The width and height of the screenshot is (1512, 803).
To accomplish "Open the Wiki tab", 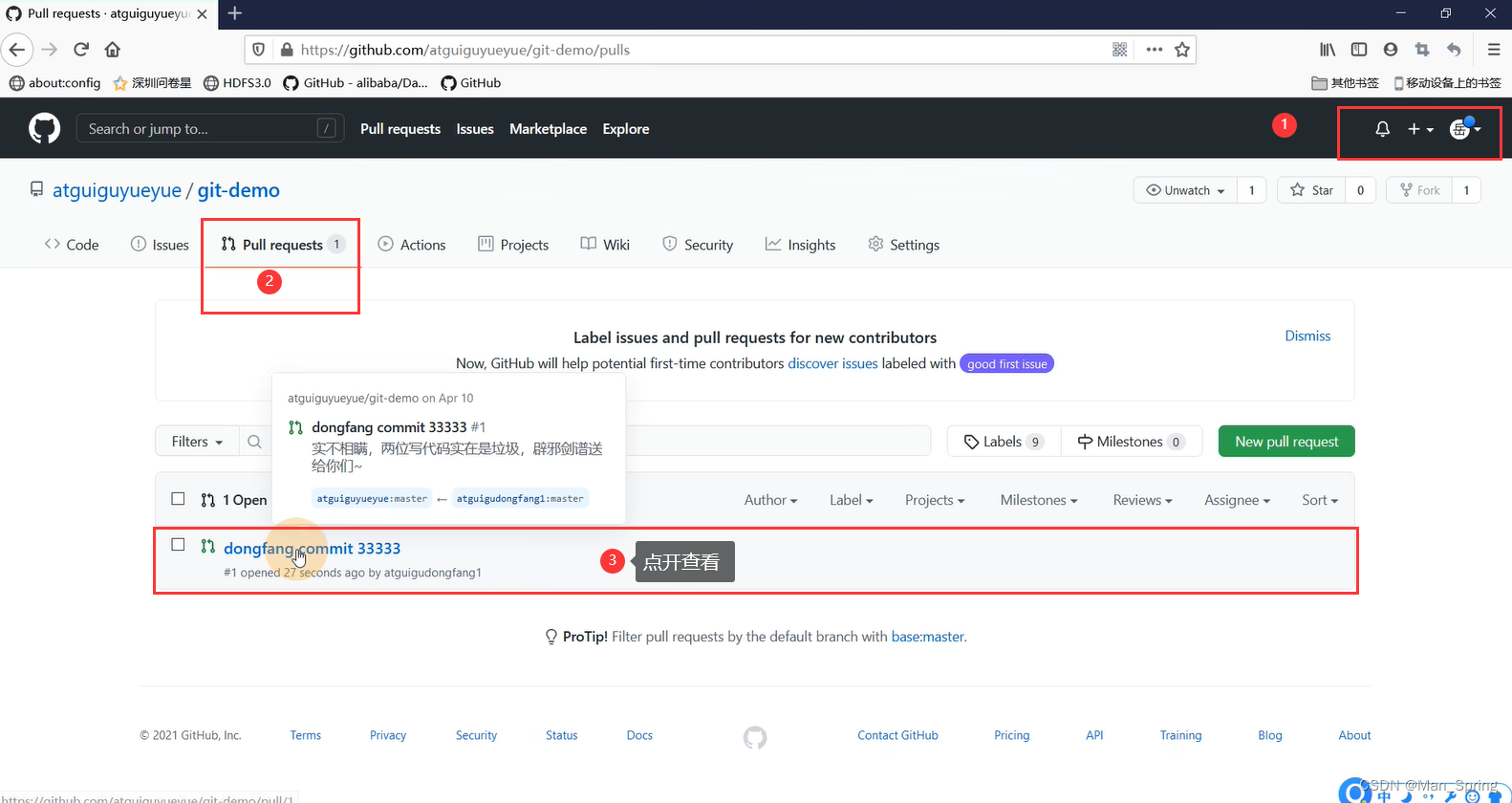I will (x=605, y=245).
